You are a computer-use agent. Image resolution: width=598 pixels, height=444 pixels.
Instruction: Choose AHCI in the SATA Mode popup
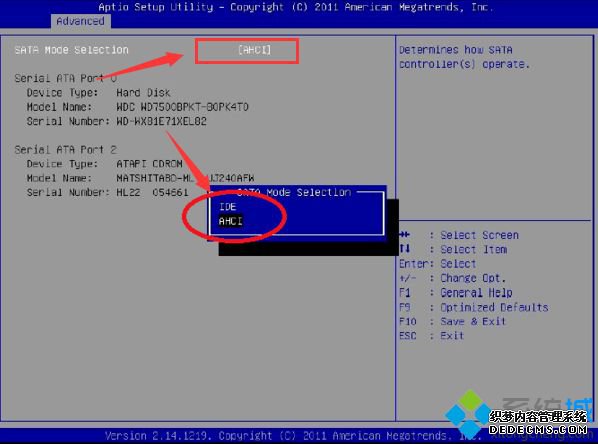tap(230, 221)
